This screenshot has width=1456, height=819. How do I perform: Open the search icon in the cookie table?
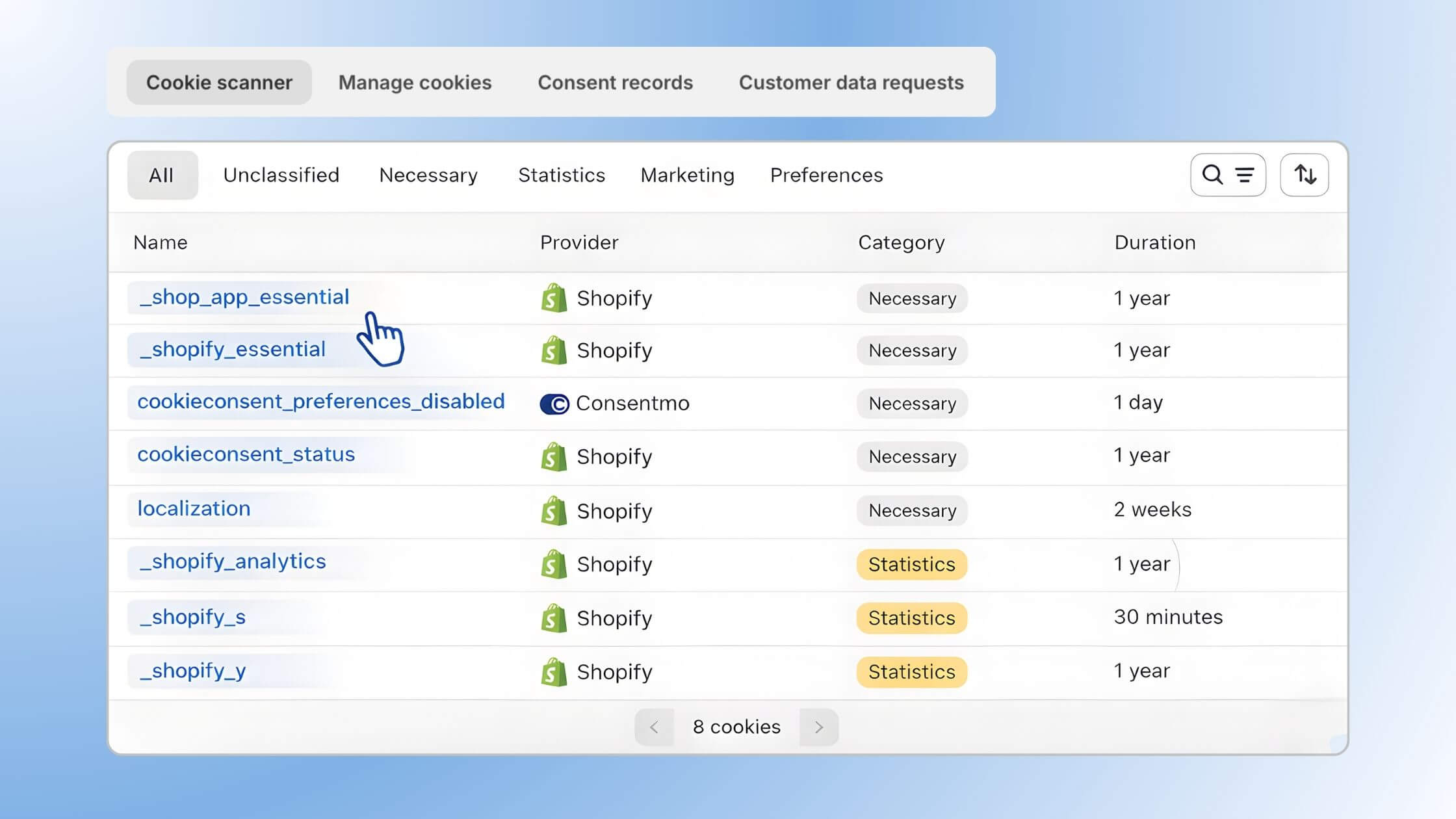(1213, 174)
